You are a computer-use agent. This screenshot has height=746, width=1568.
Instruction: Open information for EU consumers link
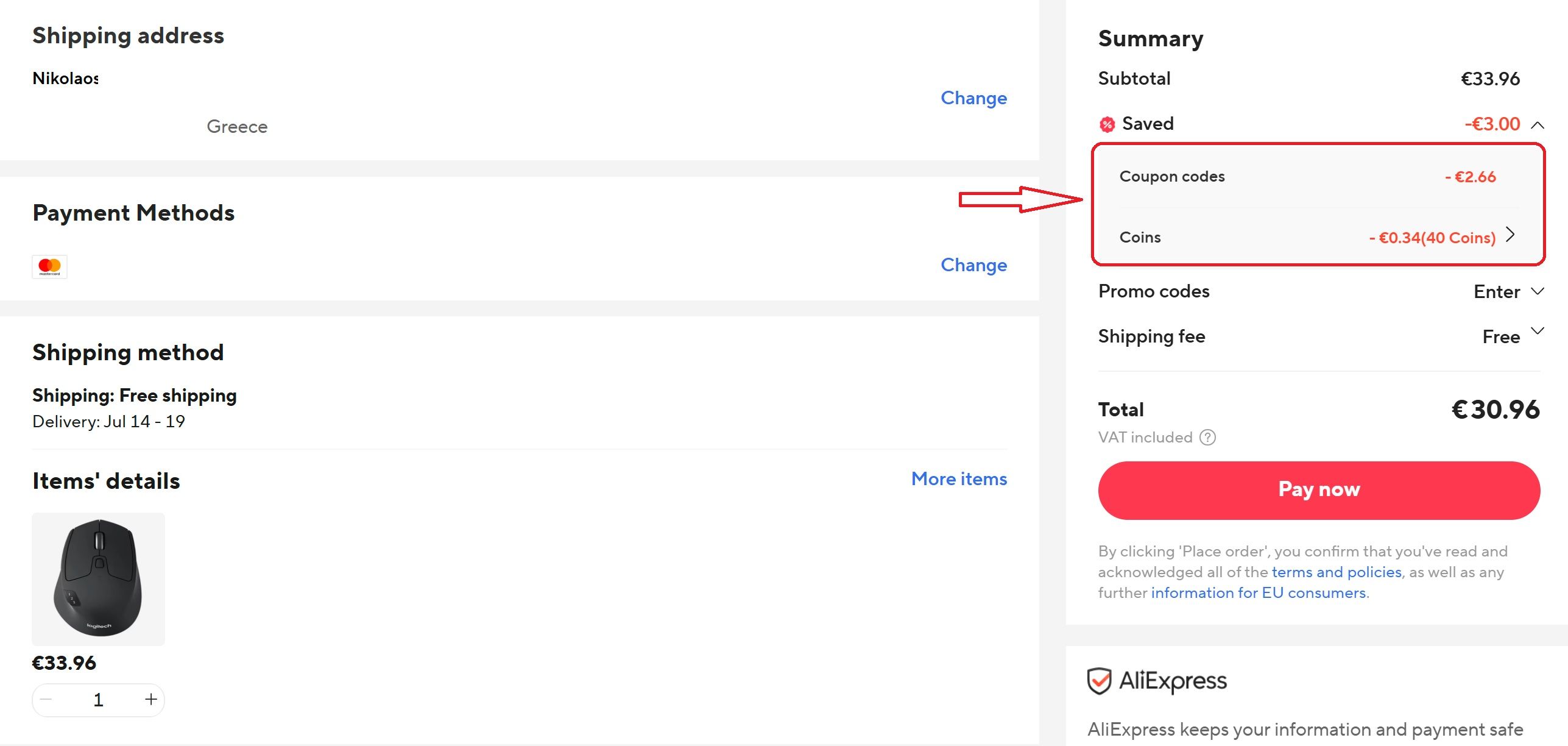coord(1259,592)
